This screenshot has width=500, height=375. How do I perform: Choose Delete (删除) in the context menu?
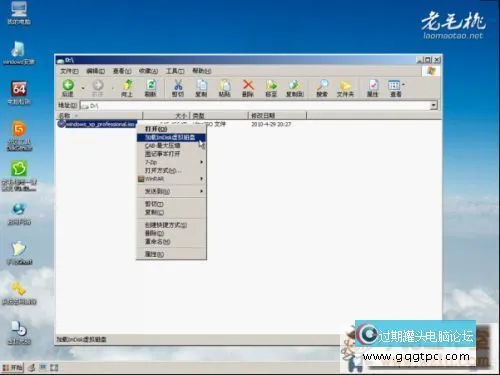[171, 233]
